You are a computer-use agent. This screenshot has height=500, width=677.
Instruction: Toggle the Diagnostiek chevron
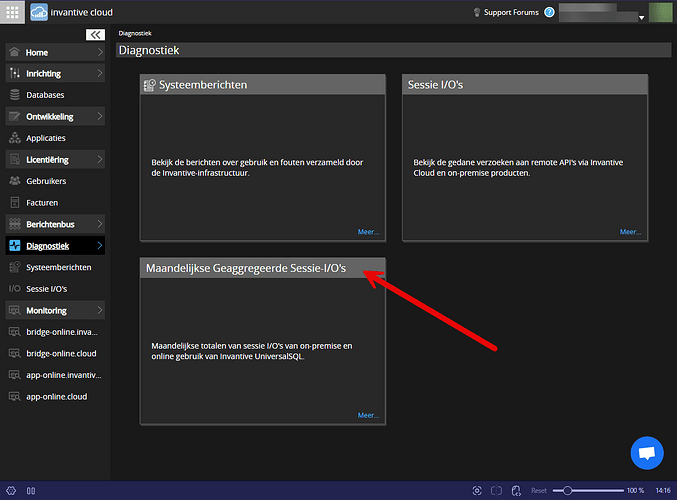tap(100, 246)
